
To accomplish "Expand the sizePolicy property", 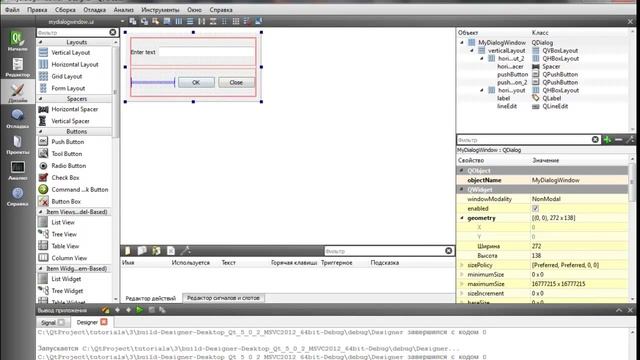I will click(462, 265).
